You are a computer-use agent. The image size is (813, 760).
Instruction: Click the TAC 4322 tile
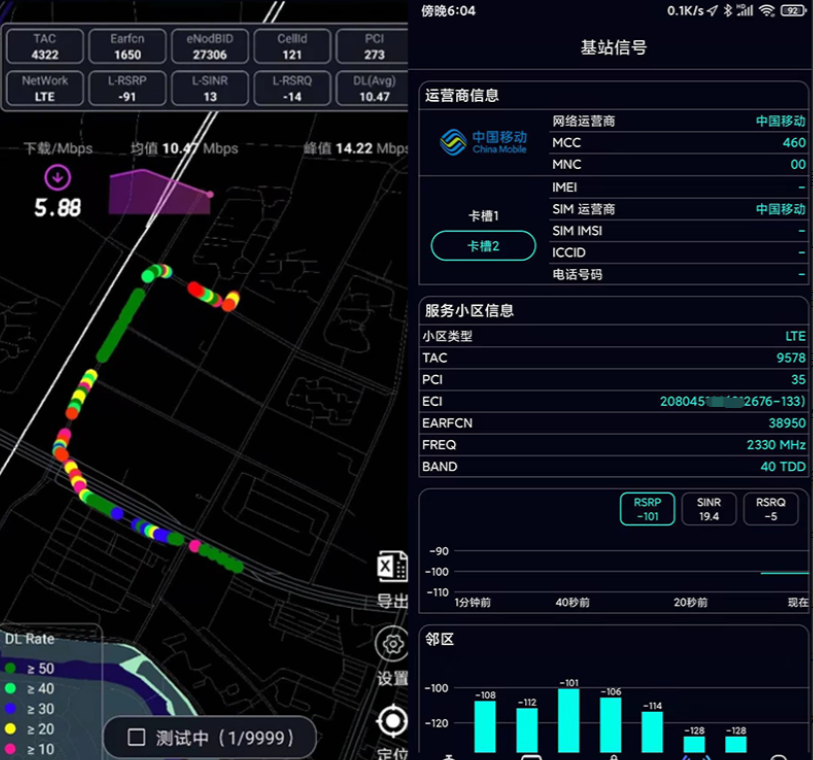pyautogui.click(x=45, y=47)
